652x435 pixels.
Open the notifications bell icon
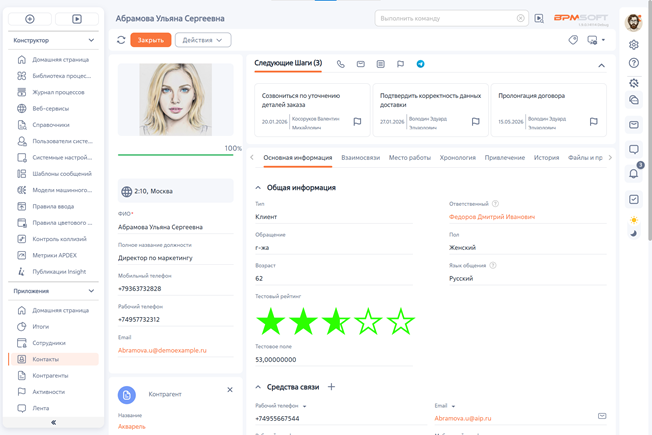pyautogui.click(x=633, y=173)
